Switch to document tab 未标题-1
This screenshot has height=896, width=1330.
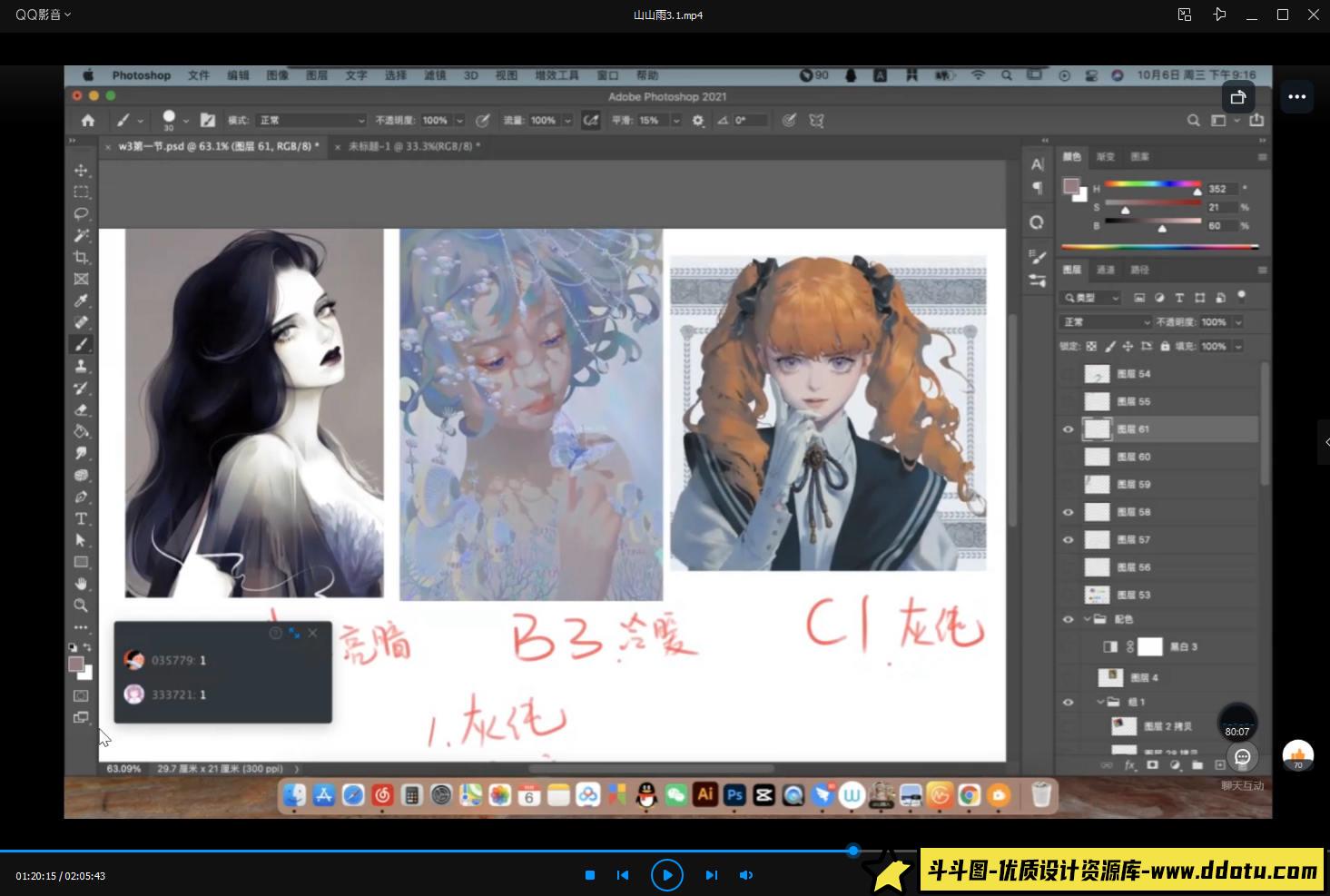(x=414, y=145)
